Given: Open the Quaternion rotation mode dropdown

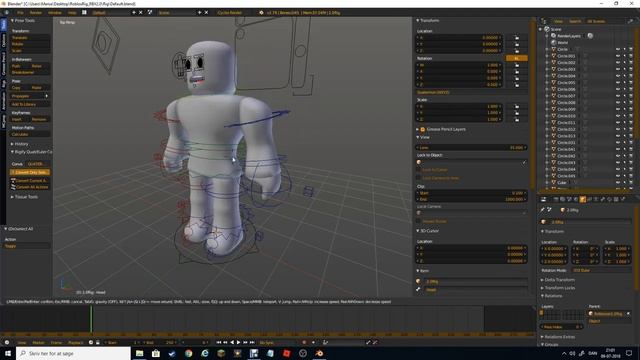Looking at the screenshot, I should point(472,92).
